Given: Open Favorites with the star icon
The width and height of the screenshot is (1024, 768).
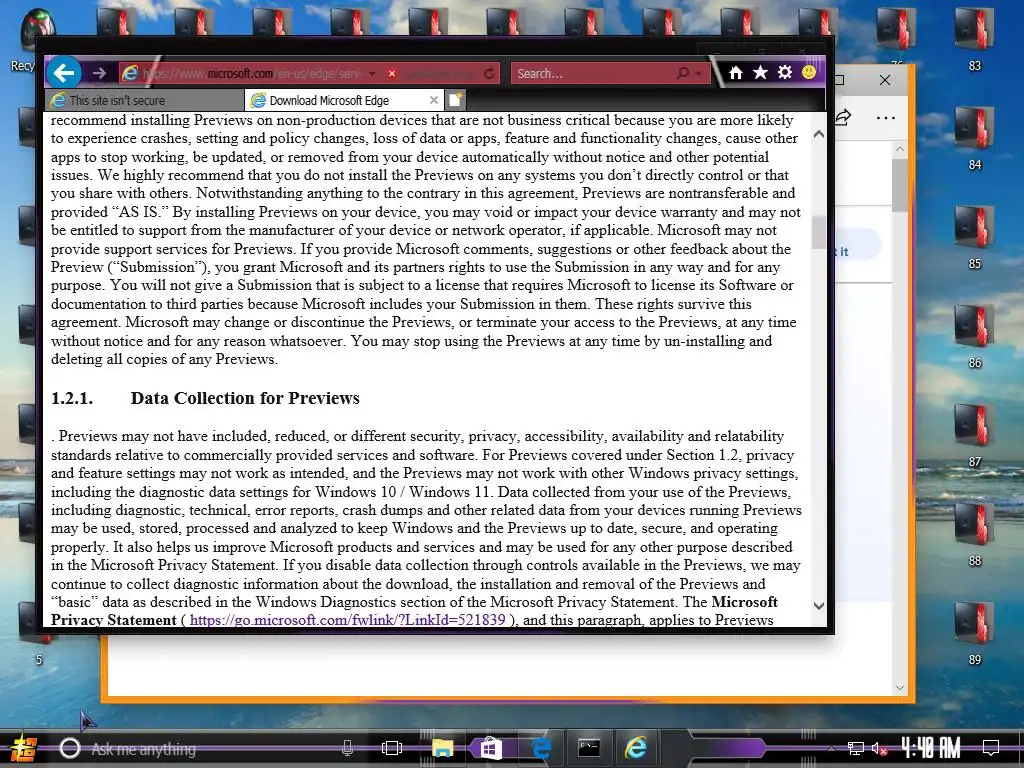Looking at the screenshot, I should pyautogui.click(x=760, y=72).
